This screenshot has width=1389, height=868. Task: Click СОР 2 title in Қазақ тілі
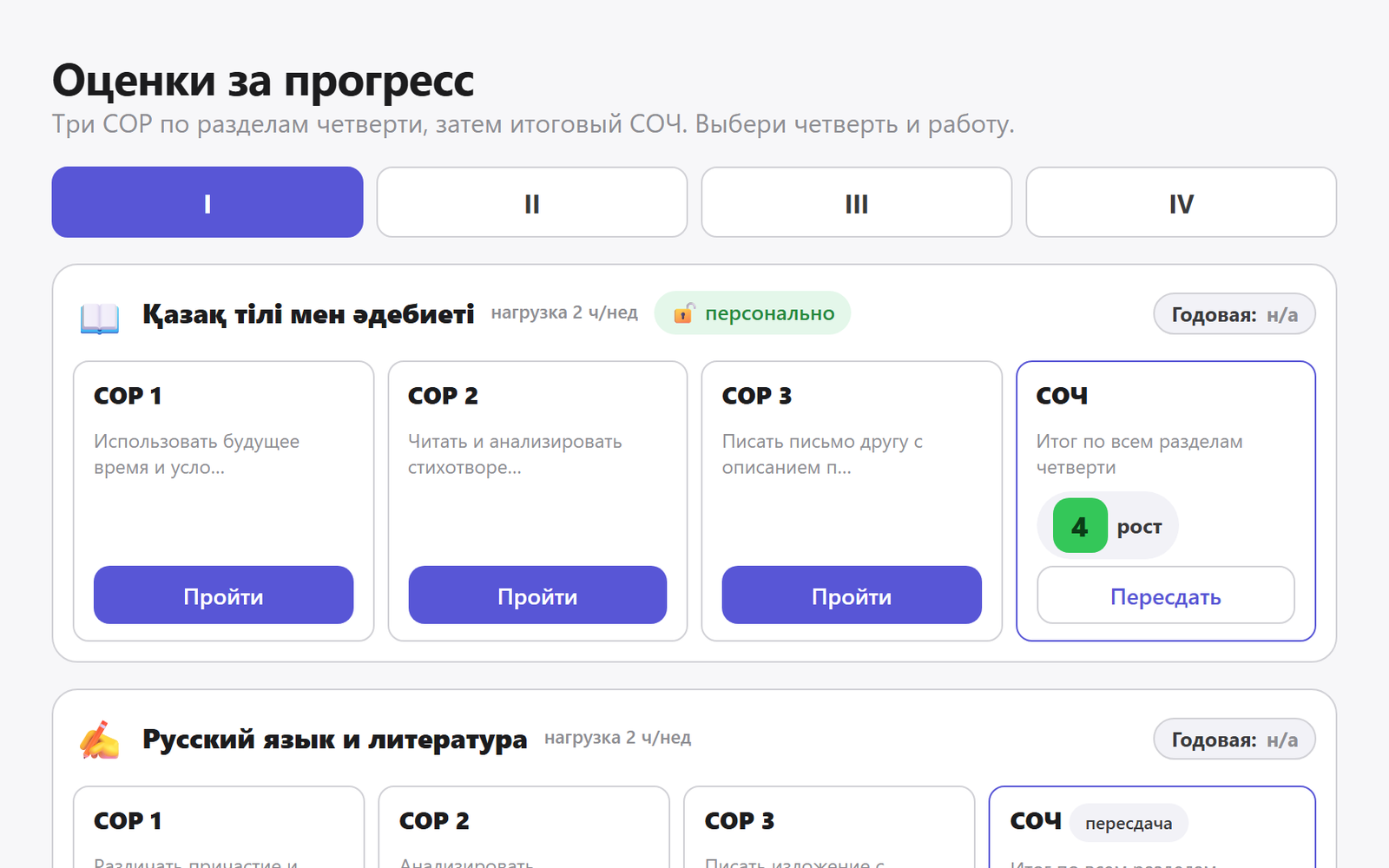pos(443,396)
